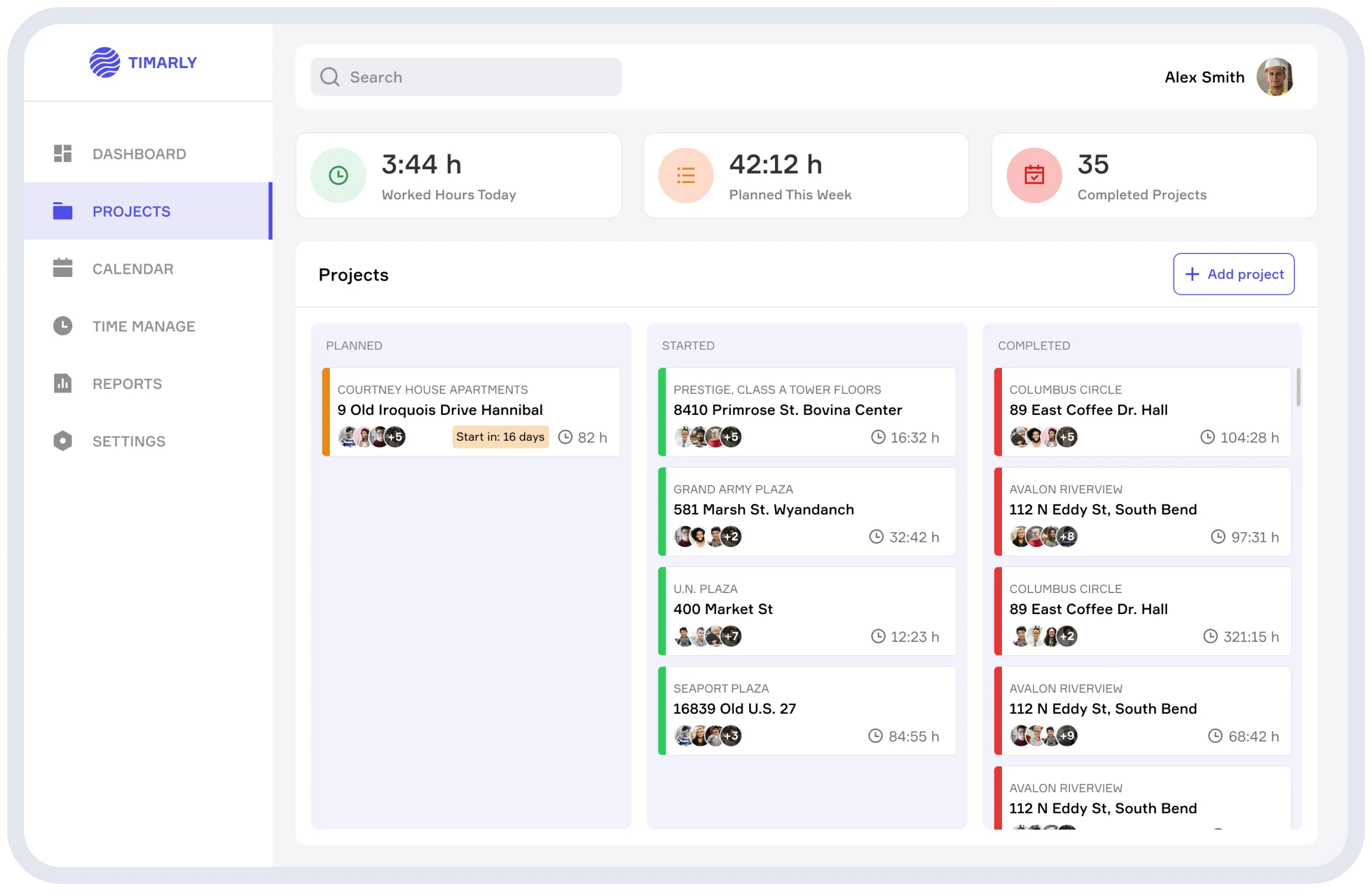Image resolution: width=1372 pixels, height=891 pixels.
Task: Click the +5 members badge on Prestige card
Action: click(x=731, y=437)
